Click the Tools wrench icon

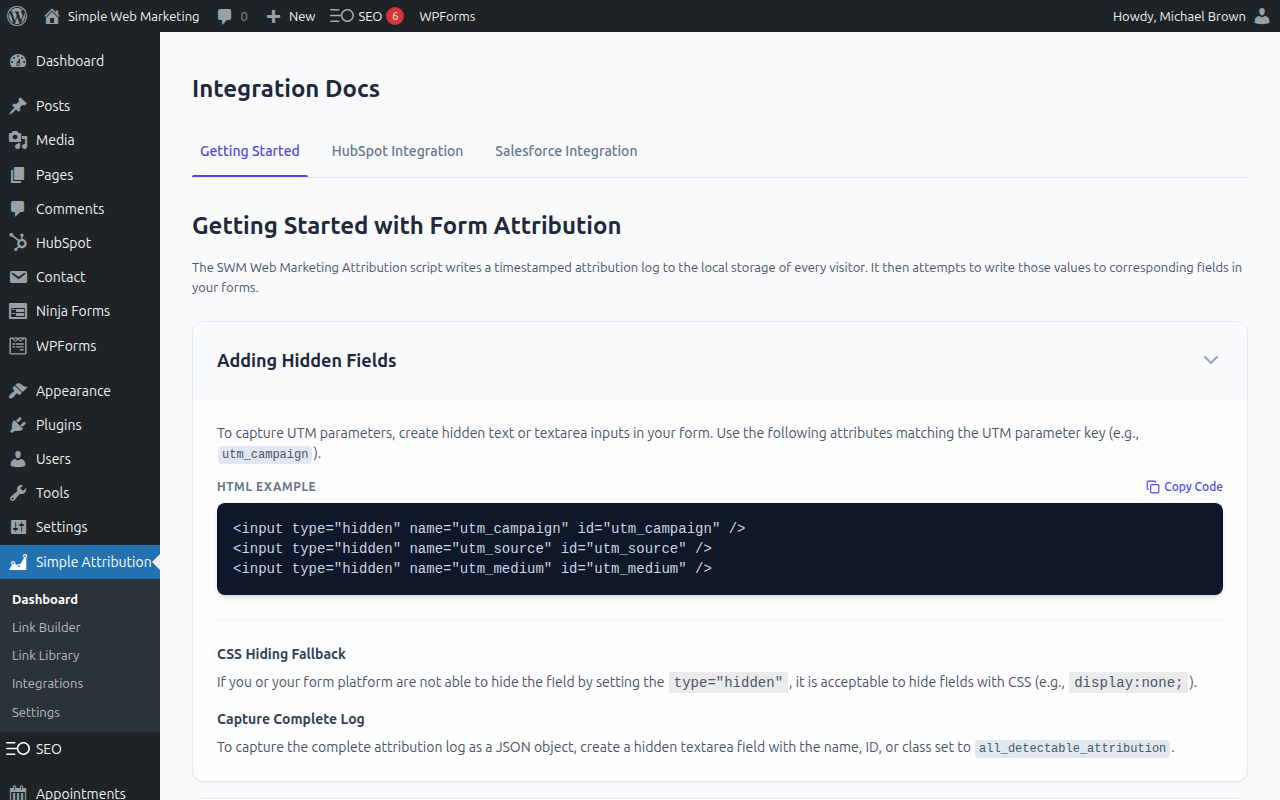pos(18,493)
